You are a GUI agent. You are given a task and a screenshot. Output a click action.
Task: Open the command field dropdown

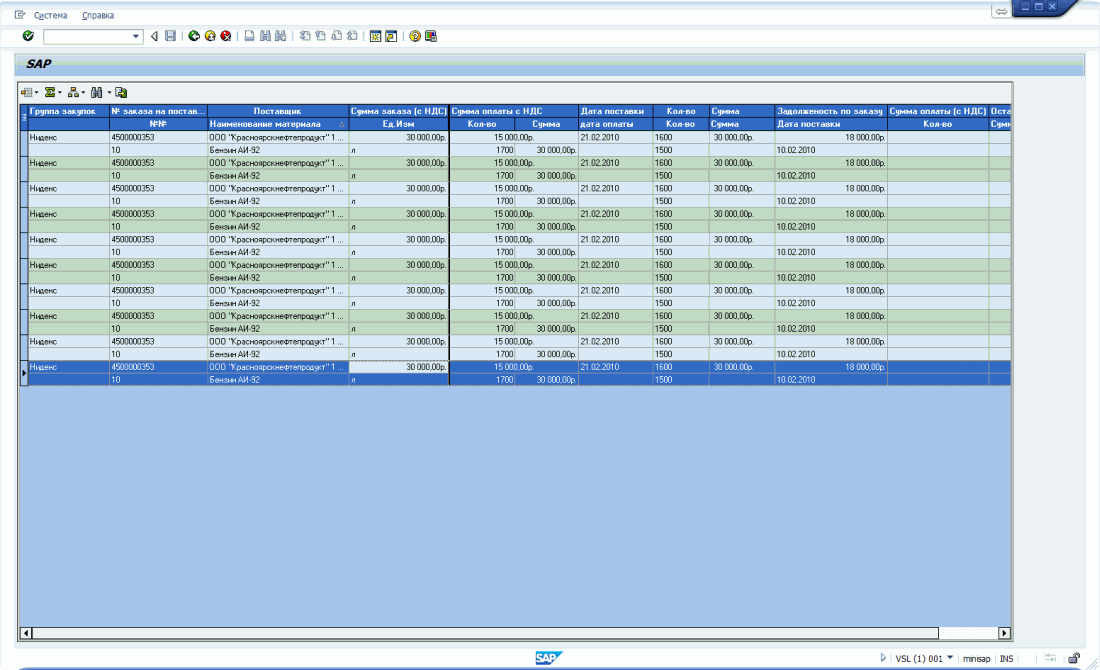135,36
